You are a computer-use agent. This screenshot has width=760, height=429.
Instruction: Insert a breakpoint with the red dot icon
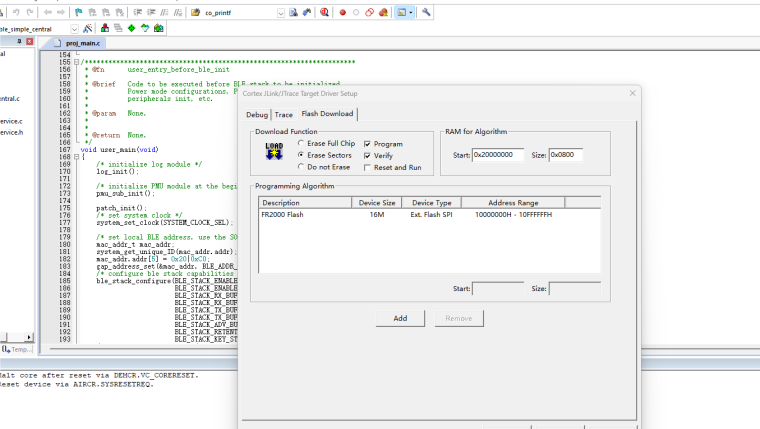tap(343, 12)
